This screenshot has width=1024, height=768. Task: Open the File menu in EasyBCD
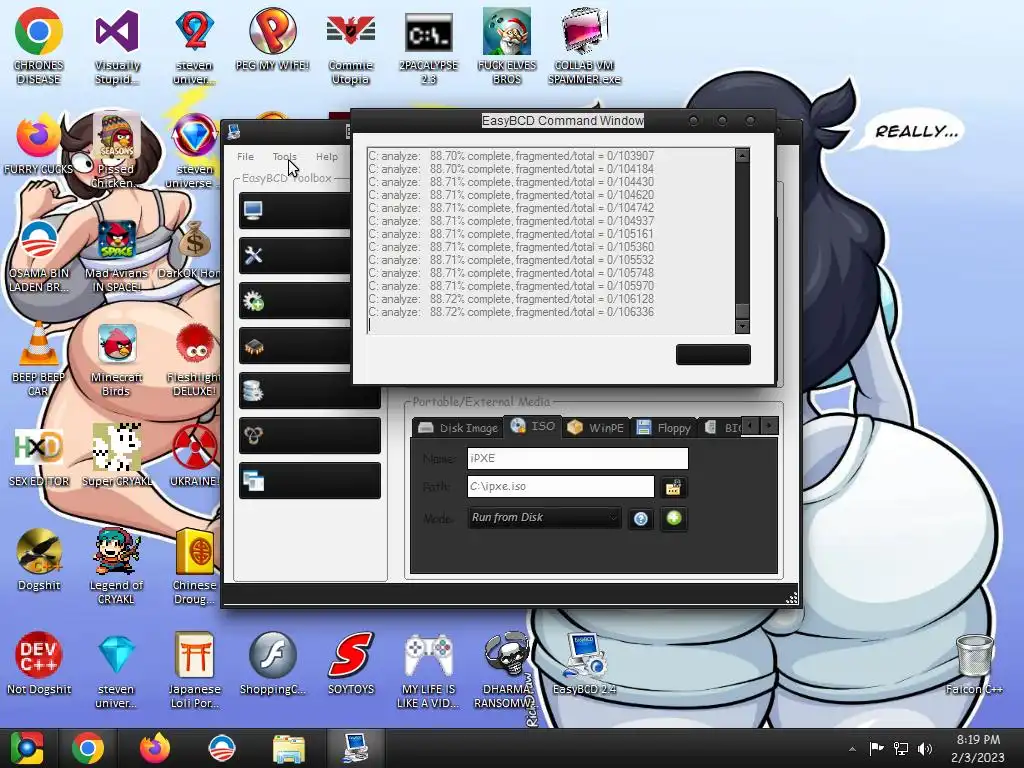pos(246,157)
